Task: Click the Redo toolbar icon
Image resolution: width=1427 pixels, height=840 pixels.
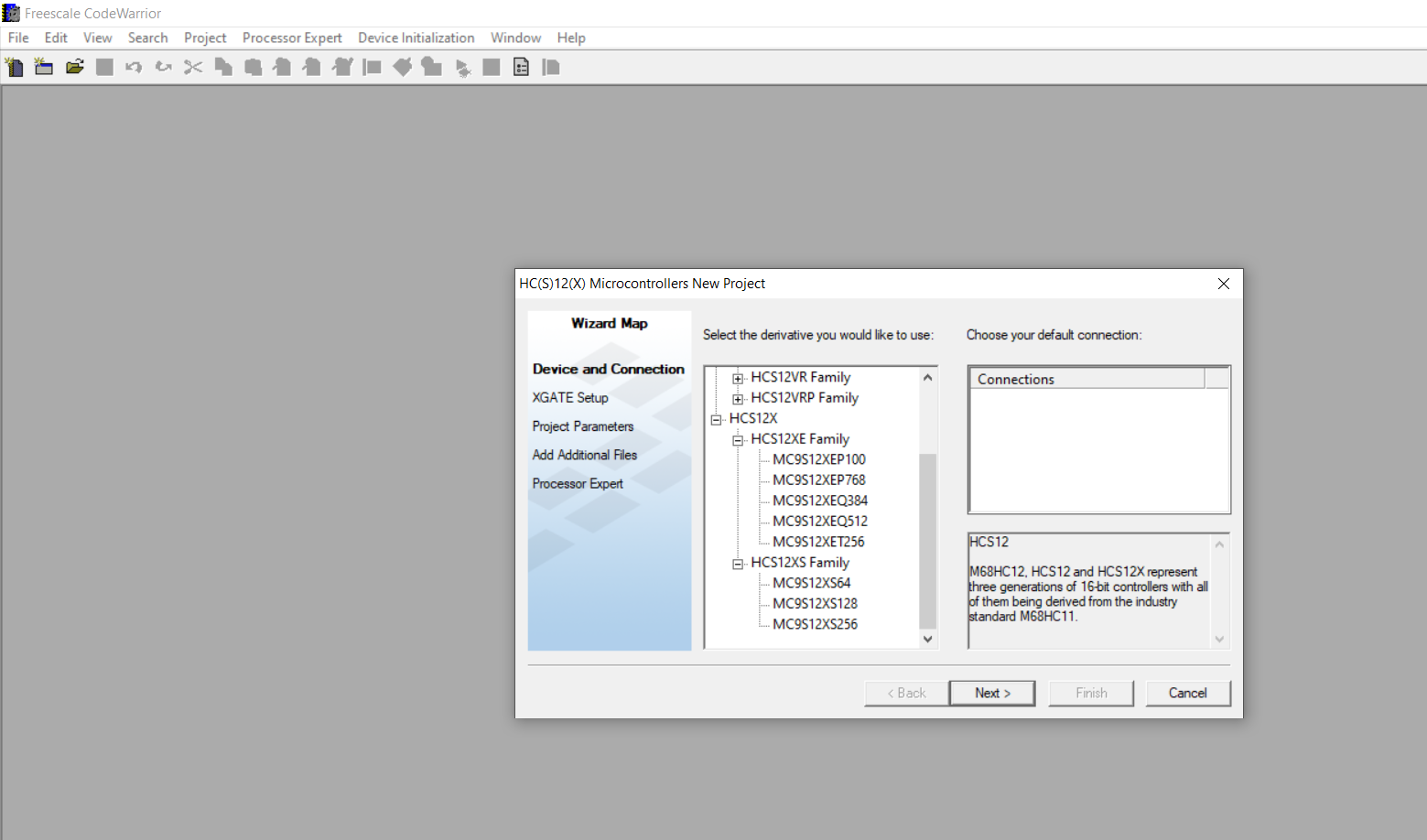Action: 163,66
